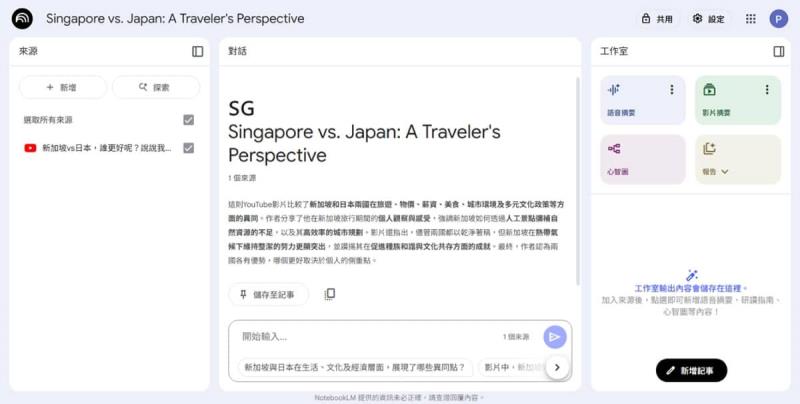Image resolution: width=800 pixels, height=404 pixels.
Task: Click the 報告 report icon
Action: 709,148
